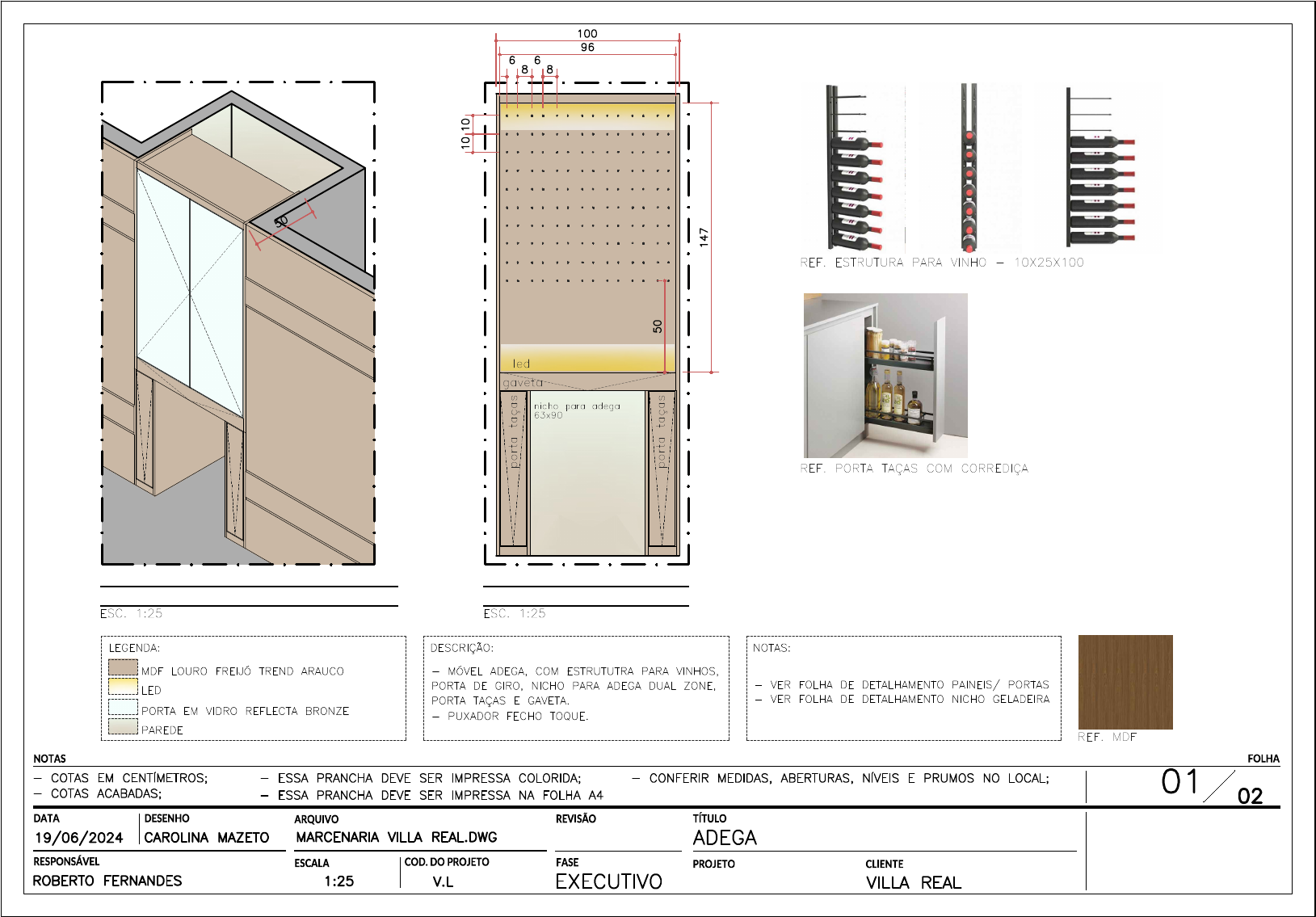Click the ADEGA title in title block
This screenshot has height=917, width=1316.
coord(725,839)
